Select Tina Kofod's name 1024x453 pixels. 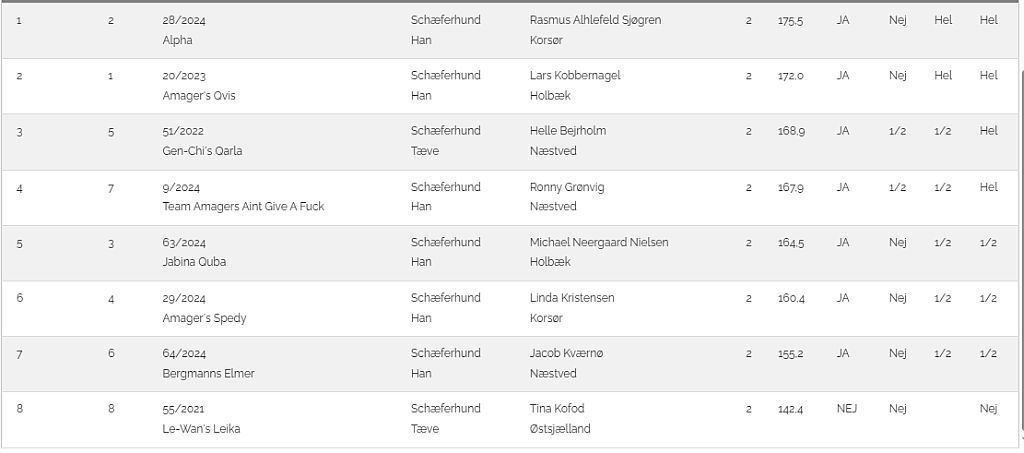coord(556,409)
